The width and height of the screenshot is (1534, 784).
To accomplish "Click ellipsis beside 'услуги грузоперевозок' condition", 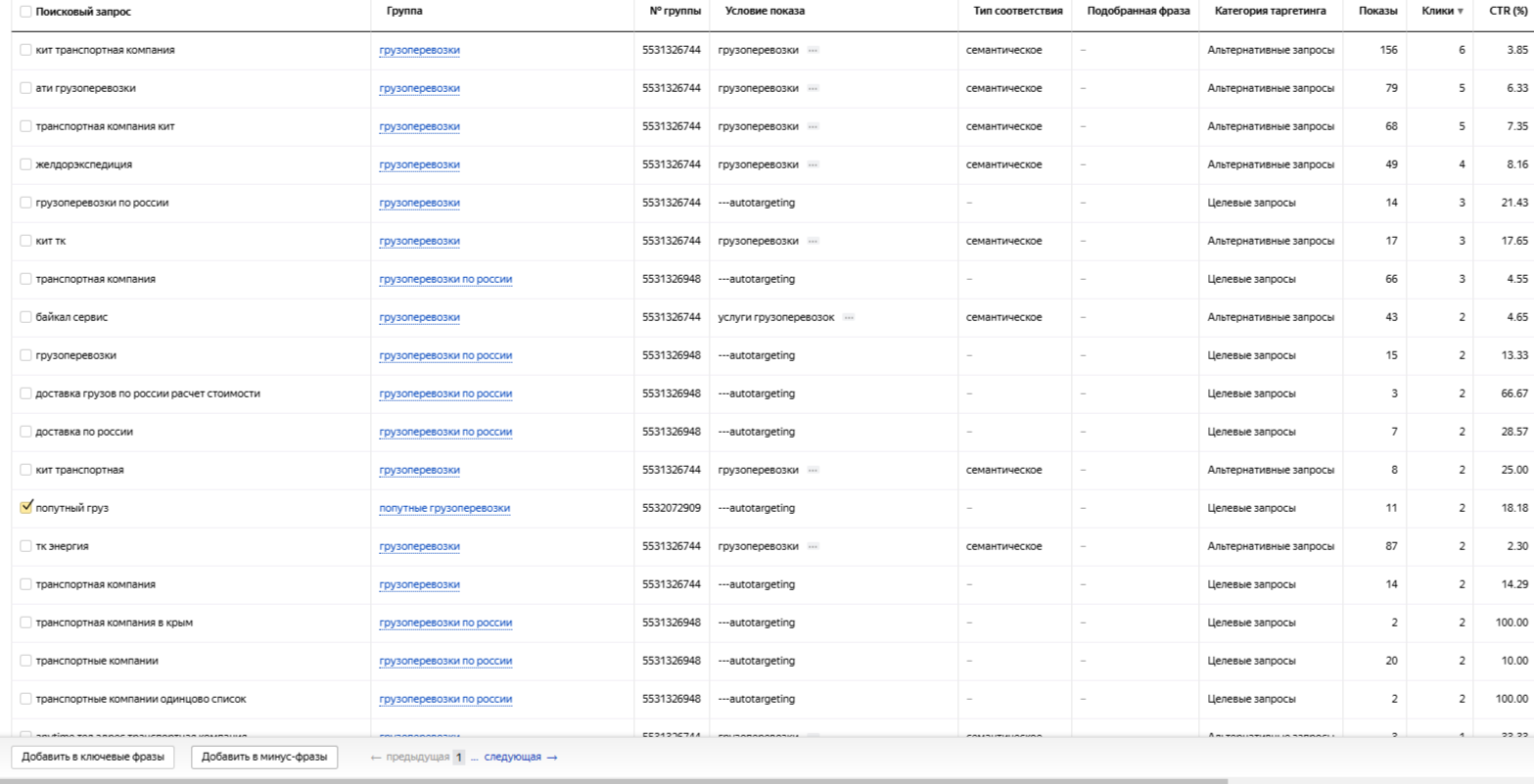I will point(849,317).
